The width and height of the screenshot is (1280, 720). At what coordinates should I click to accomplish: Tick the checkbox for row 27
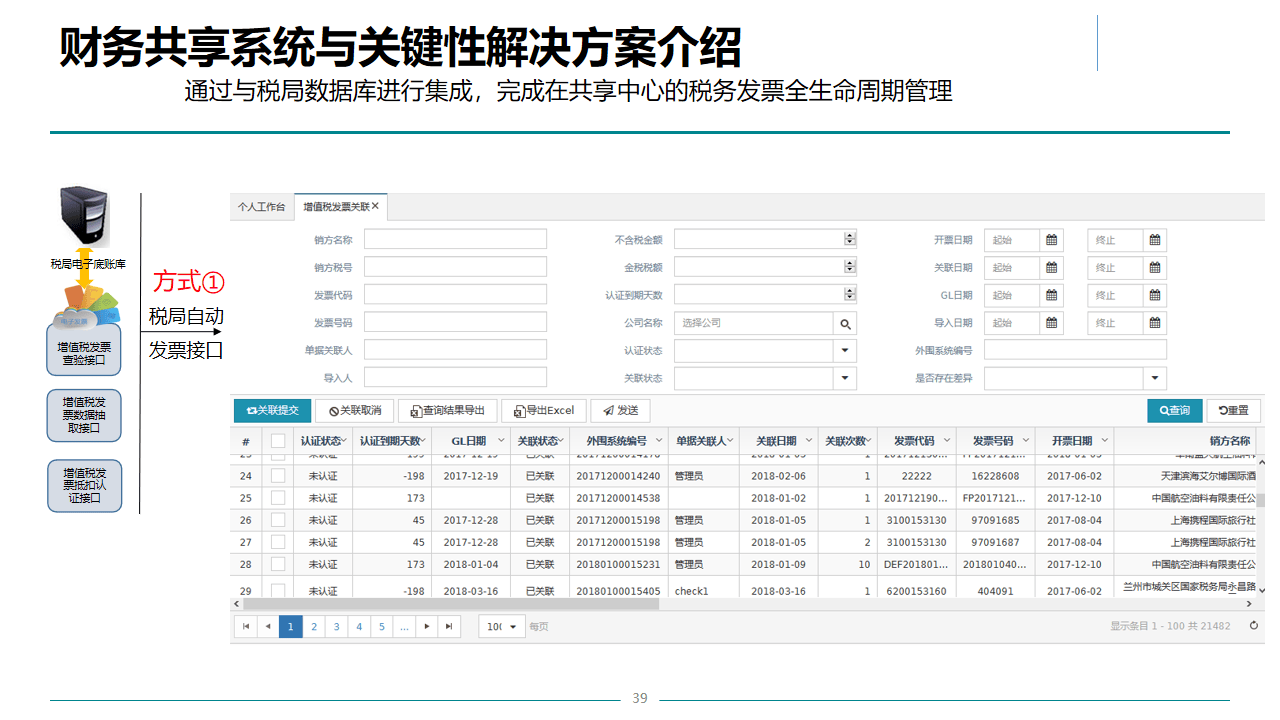(x=278, y=542)
